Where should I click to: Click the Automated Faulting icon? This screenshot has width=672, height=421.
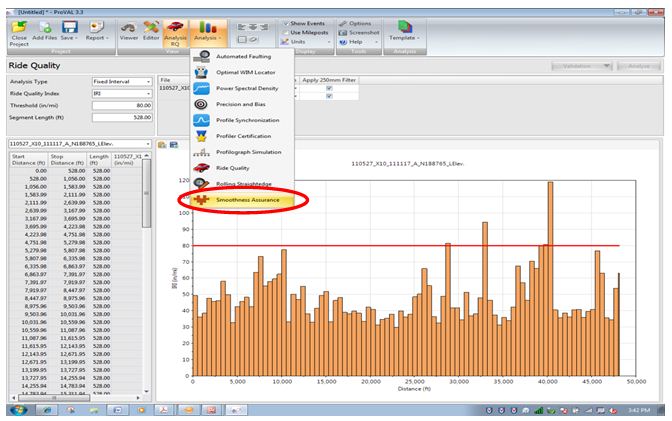tap(201, 56)
